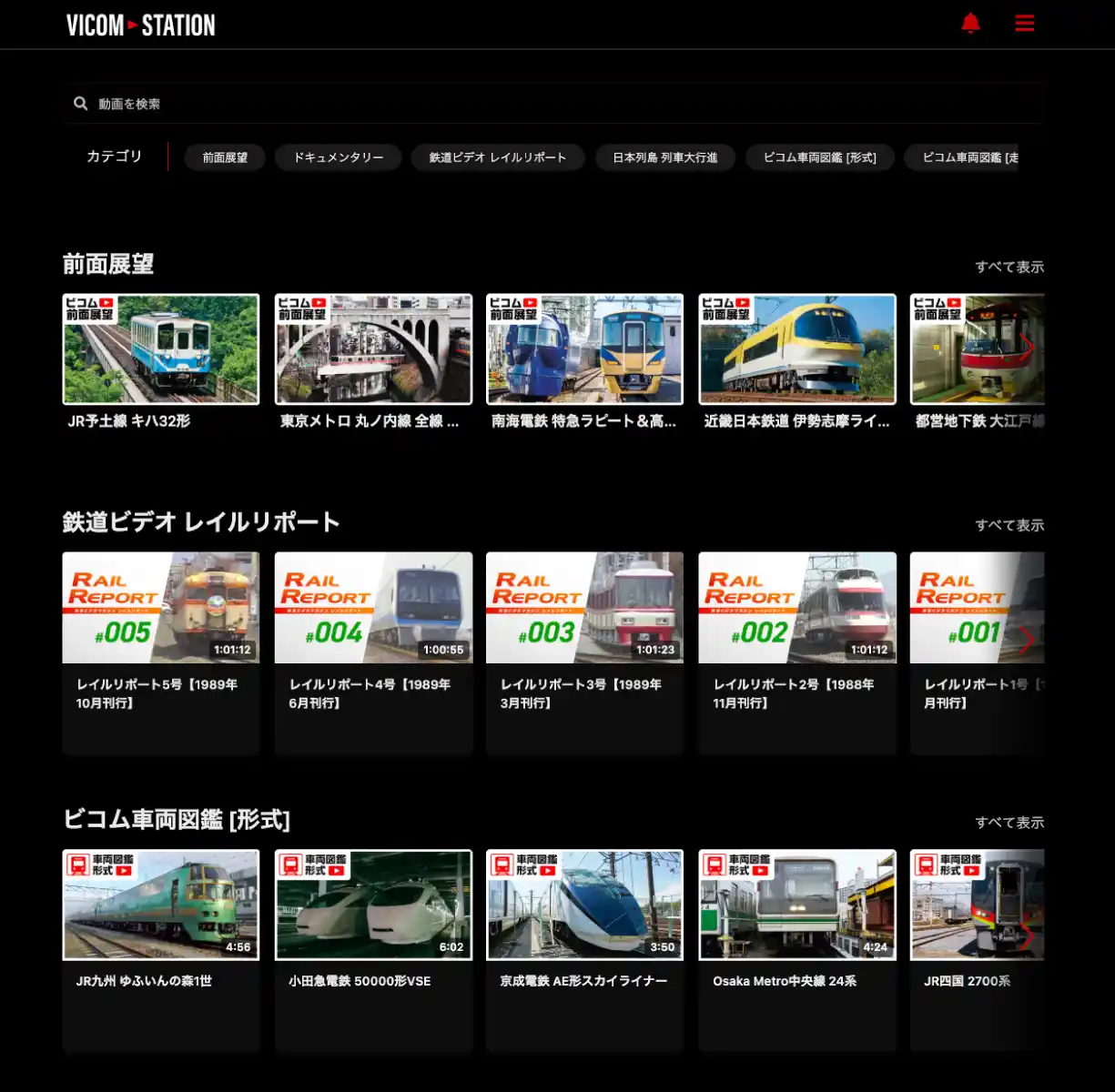The width and height of the screenshot is (1115, 1092).
Task: Play Rail Report #003 thumbnail
Action: pos(584,608)
